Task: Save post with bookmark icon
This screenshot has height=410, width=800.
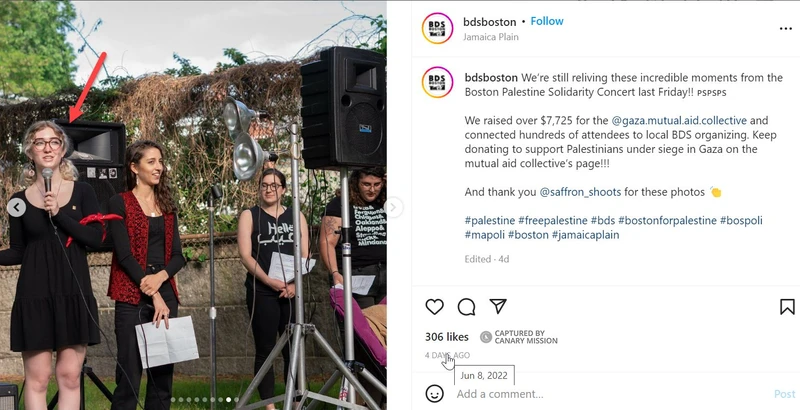Action: point(787,306)
